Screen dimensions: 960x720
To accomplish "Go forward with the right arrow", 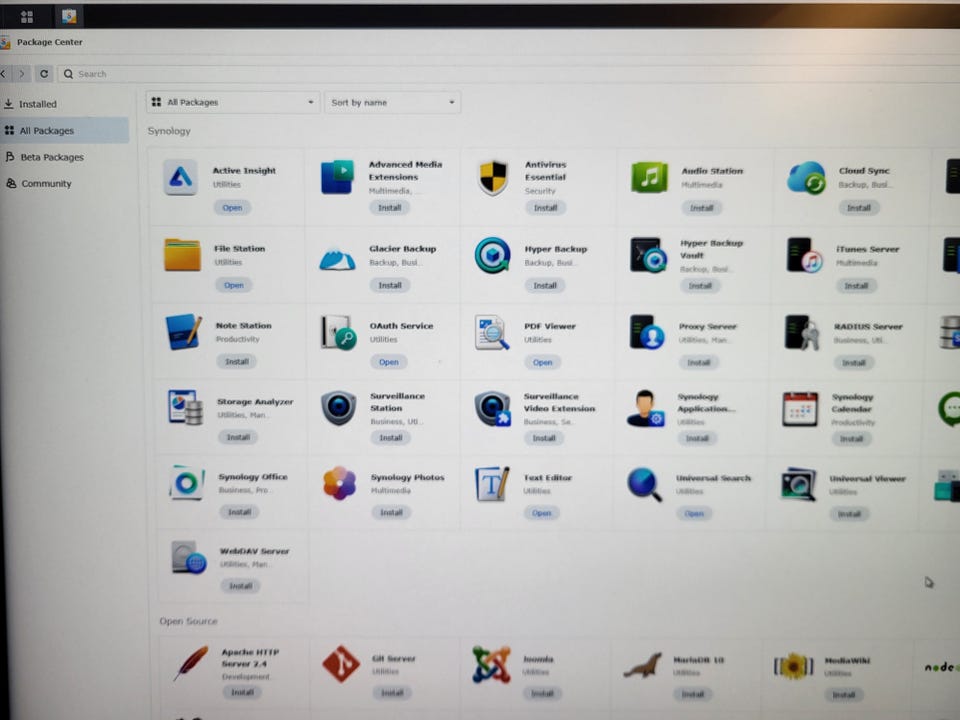I will pyautogui.click(x=22, y=74).
